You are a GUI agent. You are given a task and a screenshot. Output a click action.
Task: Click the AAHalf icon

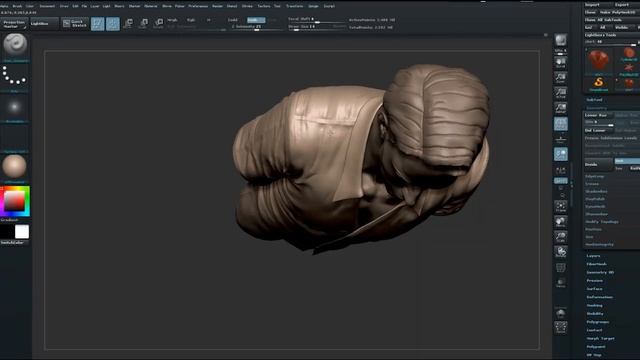point(561,108)
